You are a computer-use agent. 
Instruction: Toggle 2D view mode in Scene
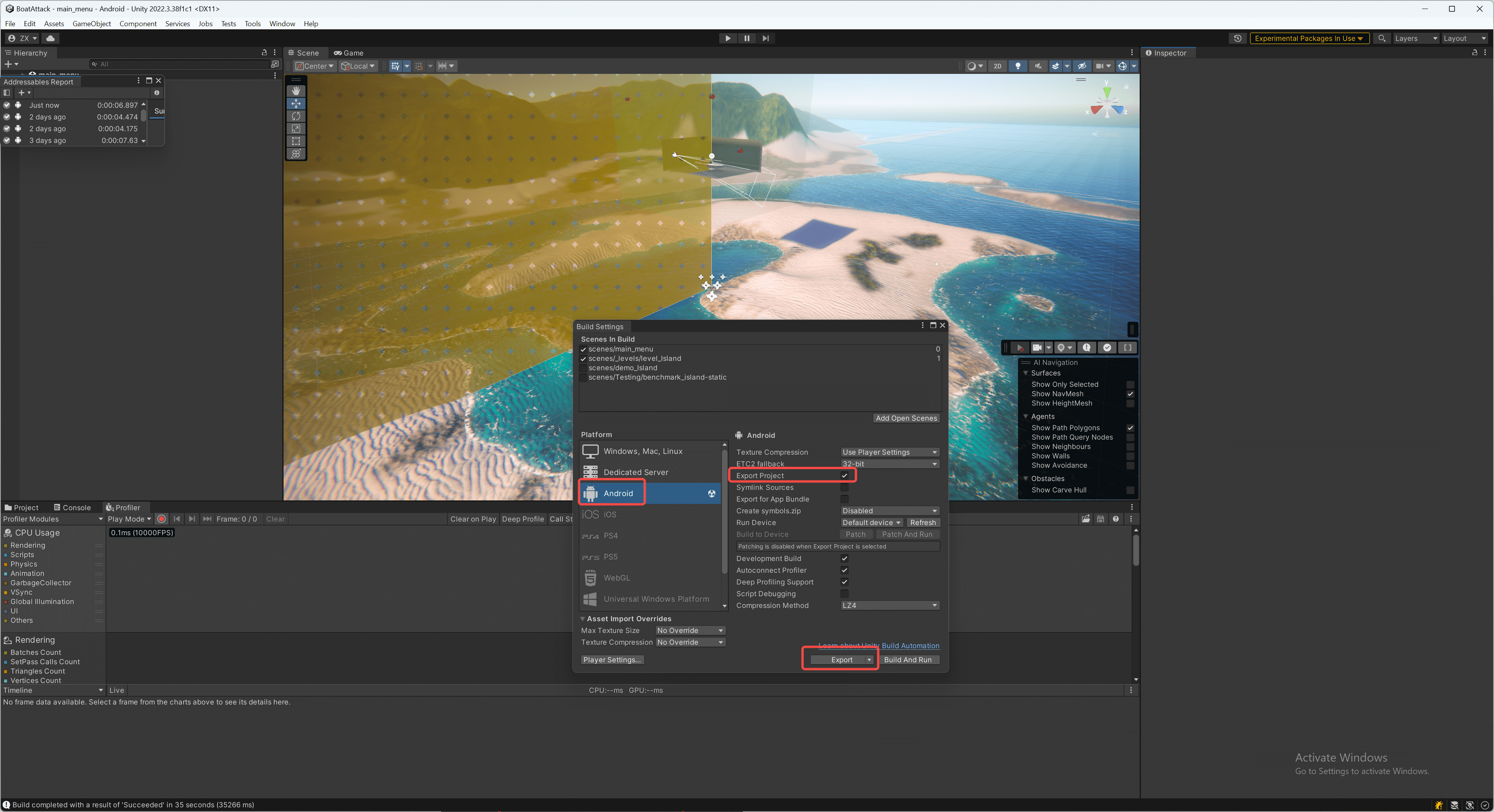tap(997, 66)
